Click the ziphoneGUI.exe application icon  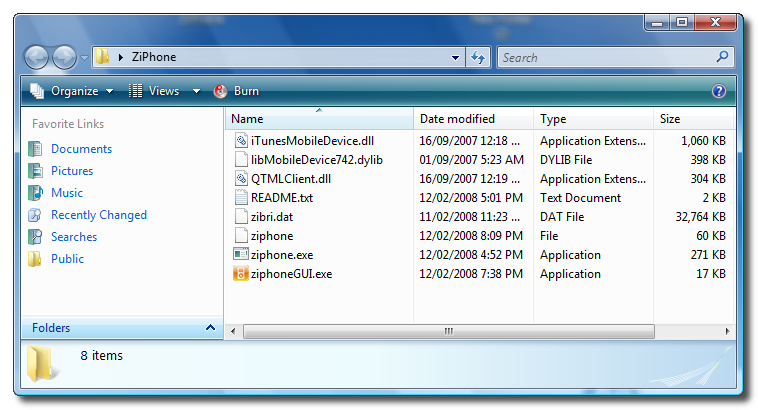240,274
